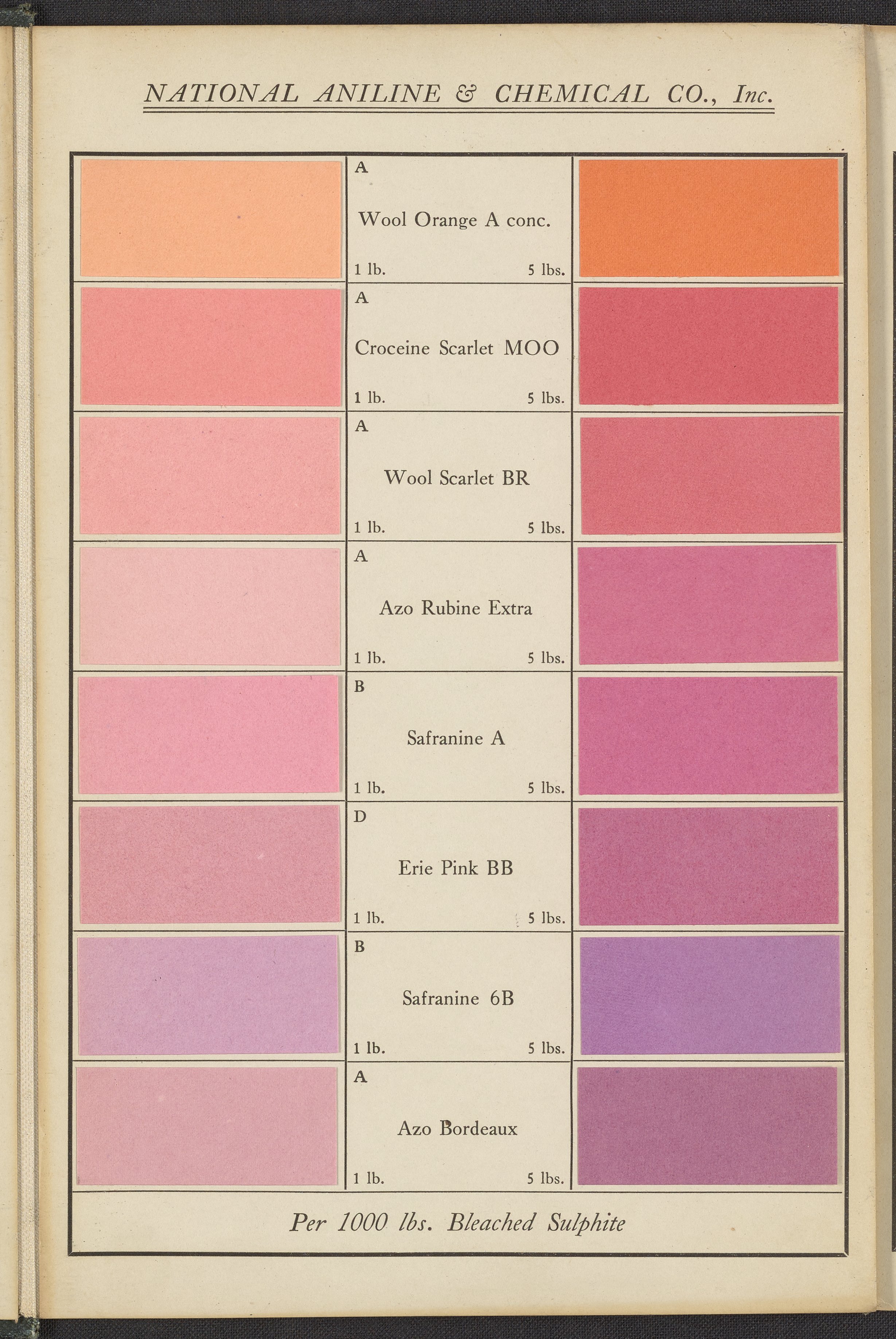
Task: Click the Azo Bordeaux 1 lb. swatch
Action: [207, 1126]
